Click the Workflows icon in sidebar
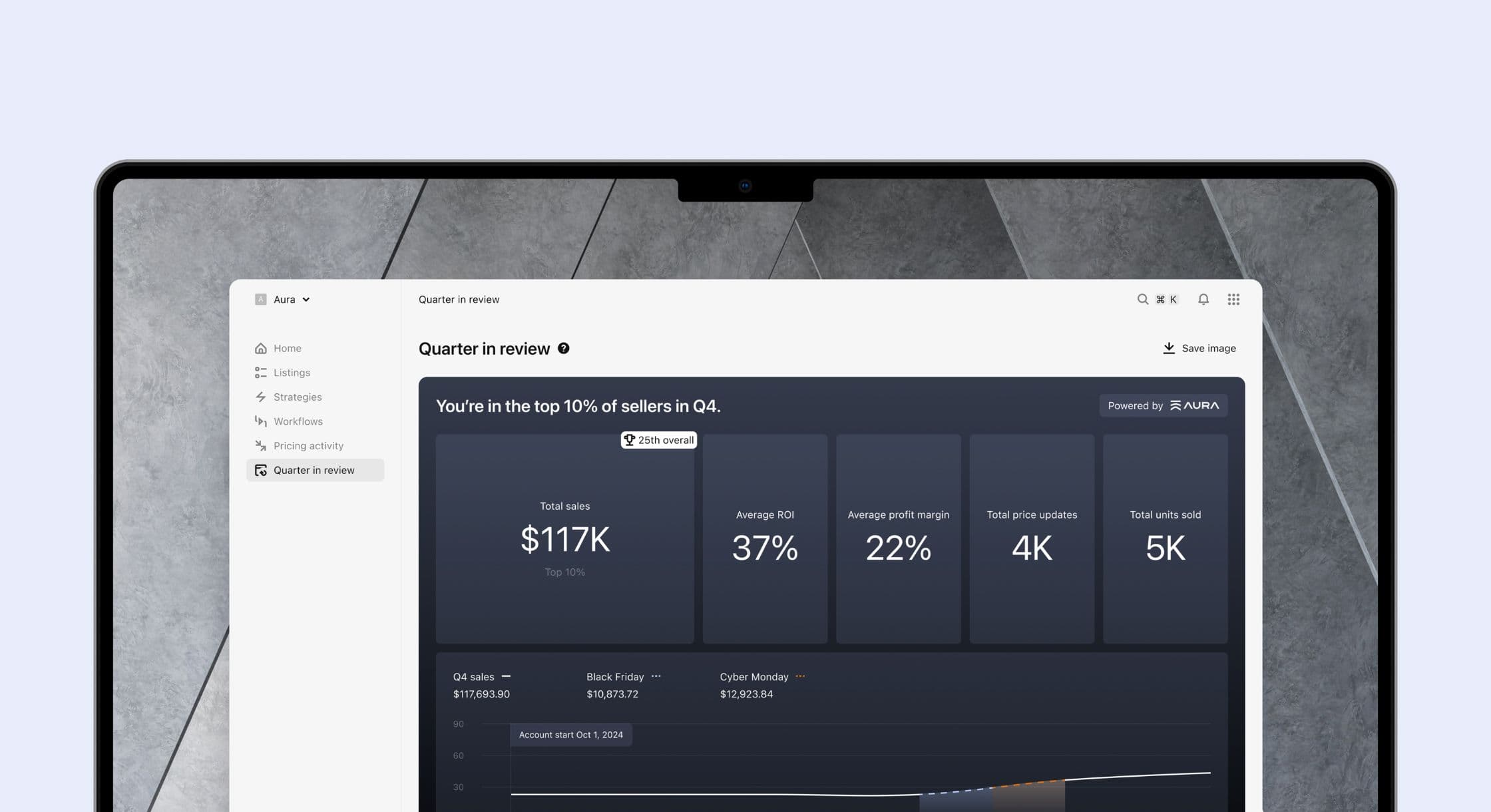This screenshot has height=812, width=1491. 260,421
